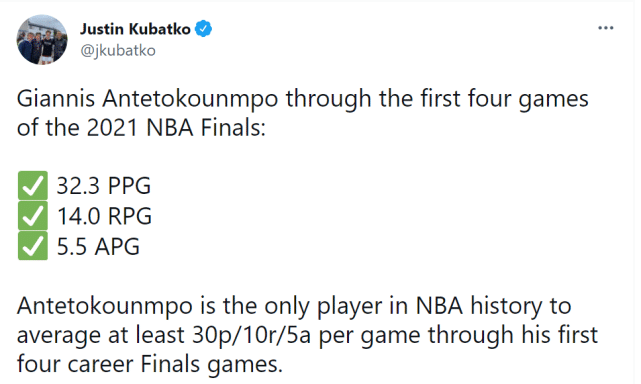Open the @jkubatko handle link
The height and width of the screenshot is (384, 641).
click(118, 51)
